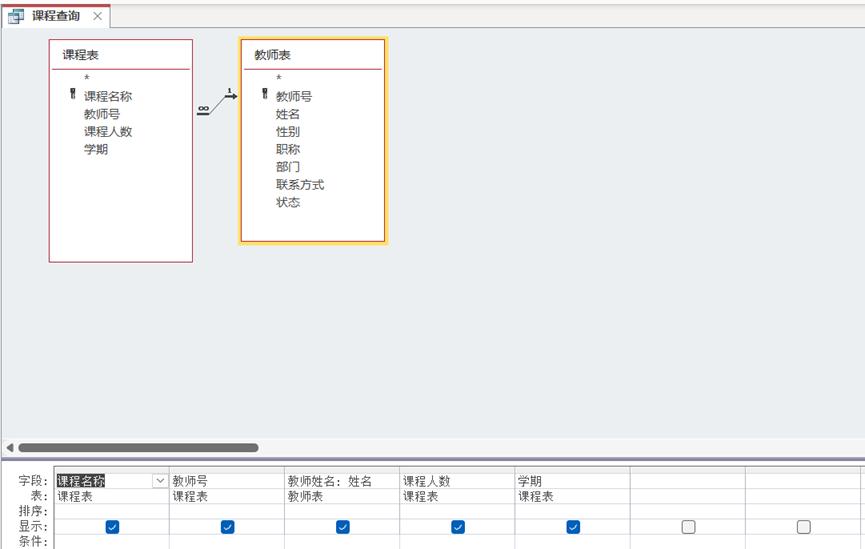Click the 课程人数 field cell in grid
Screen dimensions: 865x549
457,481
